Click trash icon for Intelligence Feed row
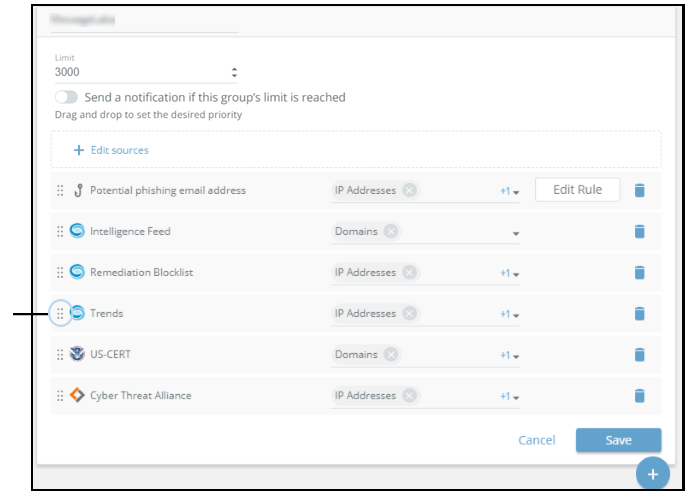The image size is (690, 492). (x=640, y=231)
